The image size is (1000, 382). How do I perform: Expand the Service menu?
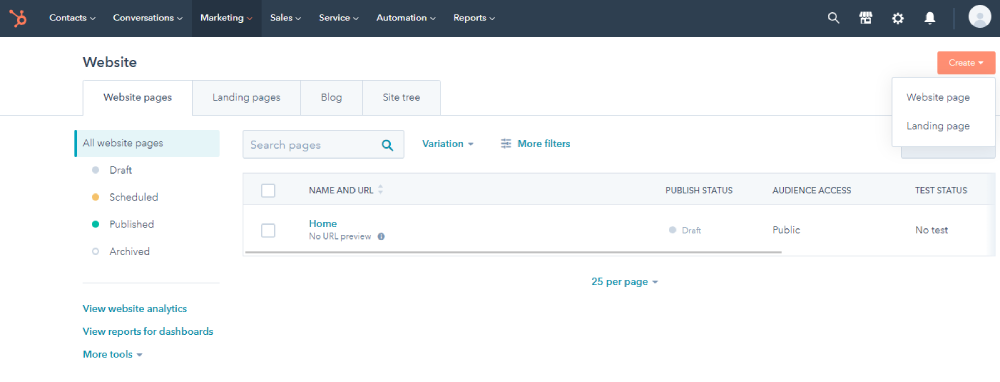click(339, 18)
